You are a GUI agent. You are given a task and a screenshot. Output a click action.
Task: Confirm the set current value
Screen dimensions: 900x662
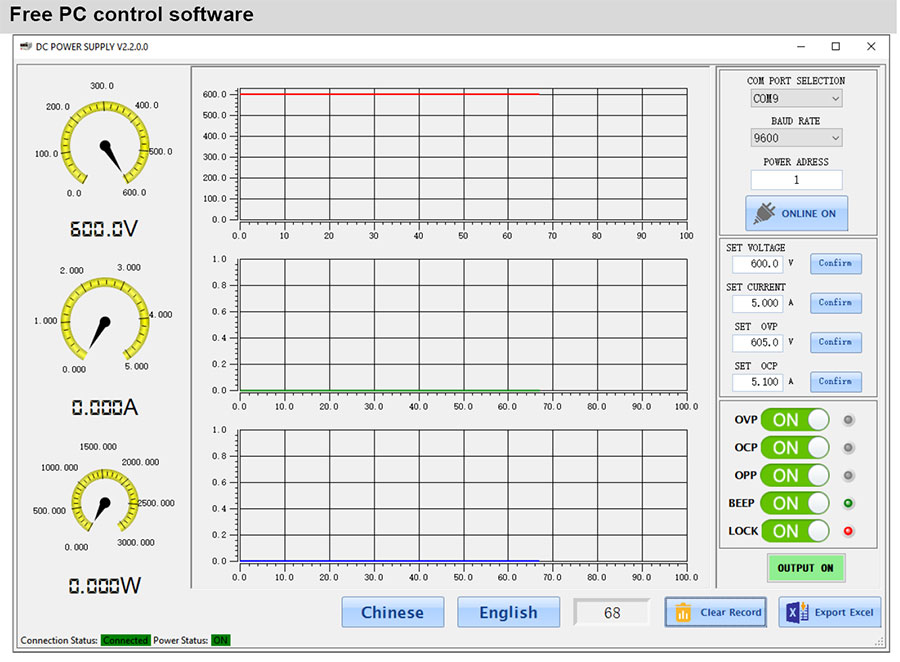click(x=836, y=303)
